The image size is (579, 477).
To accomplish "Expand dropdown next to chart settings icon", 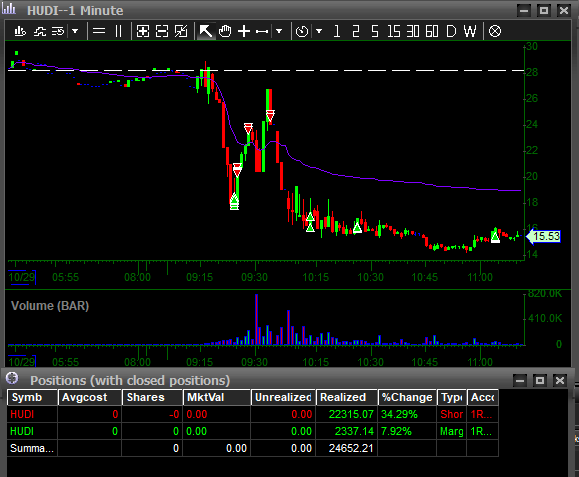I will 75,31.
